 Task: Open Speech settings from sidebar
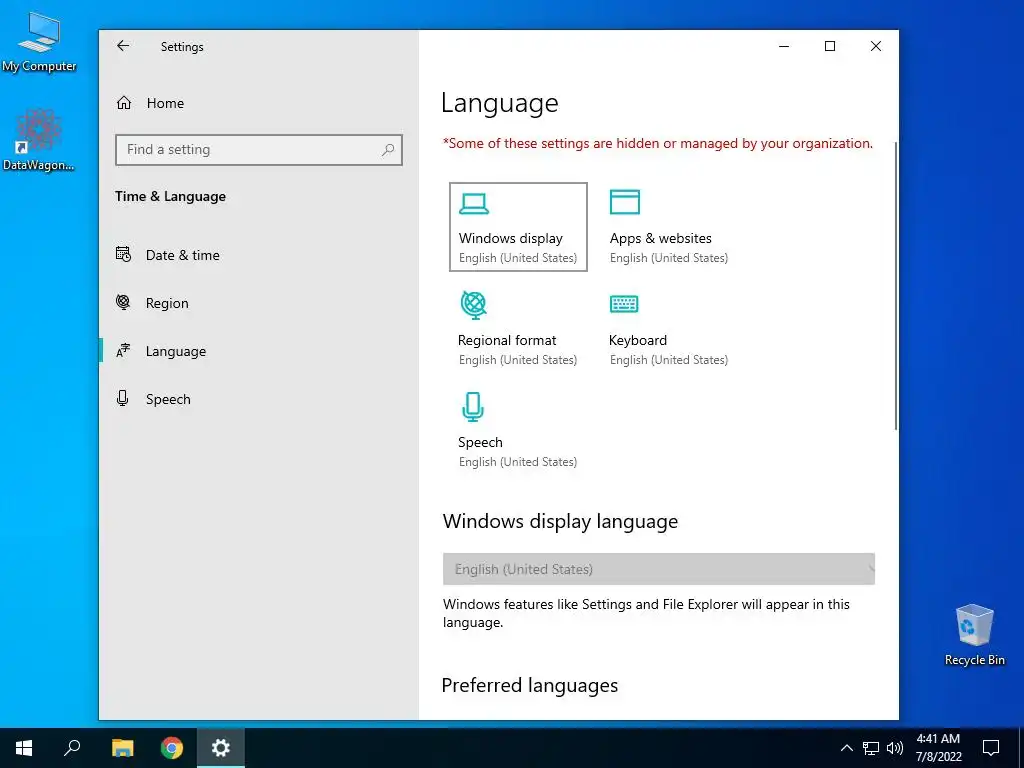click(259, 399)
